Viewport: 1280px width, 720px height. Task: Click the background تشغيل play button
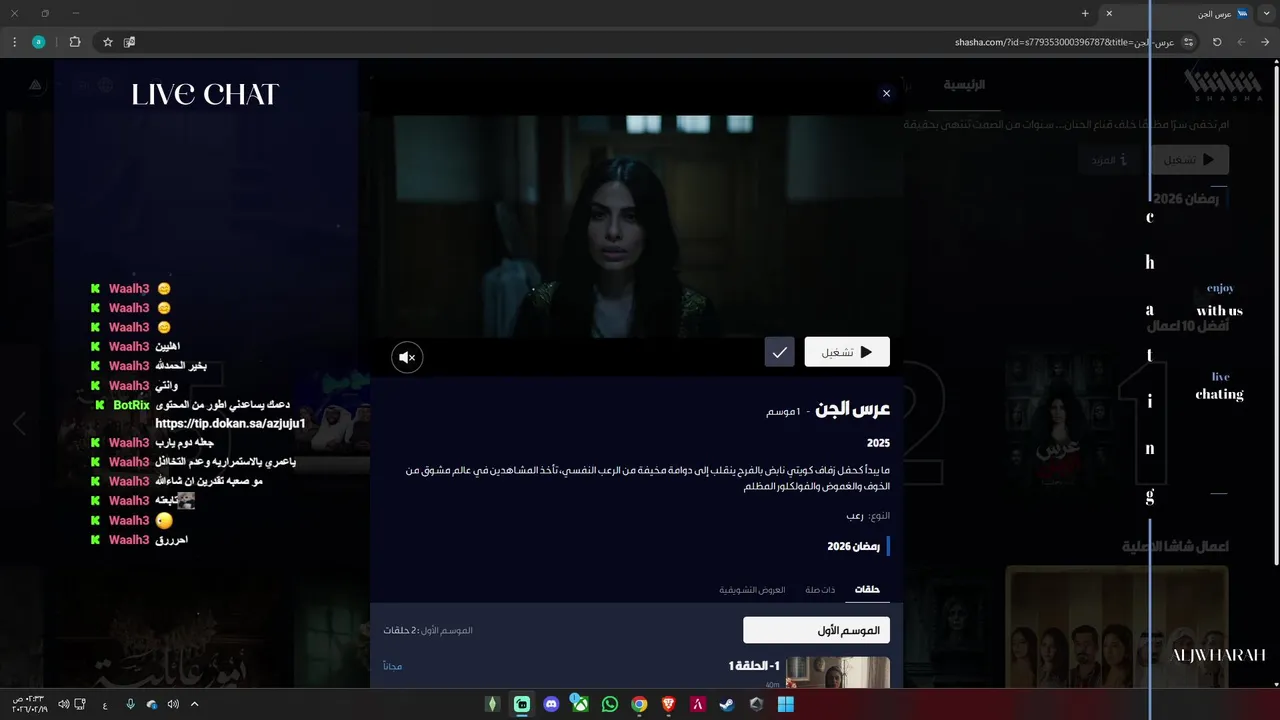coord(1188,159)
